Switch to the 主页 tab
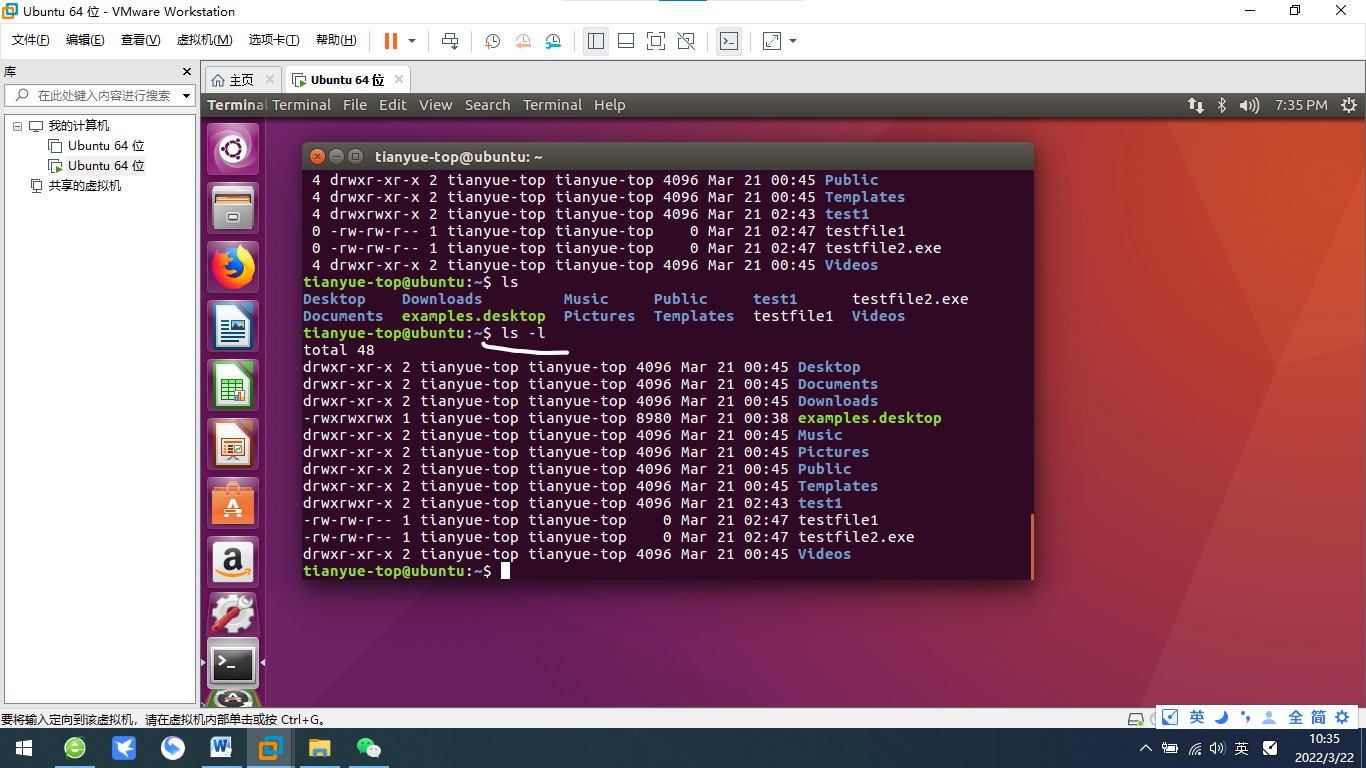 241,80
